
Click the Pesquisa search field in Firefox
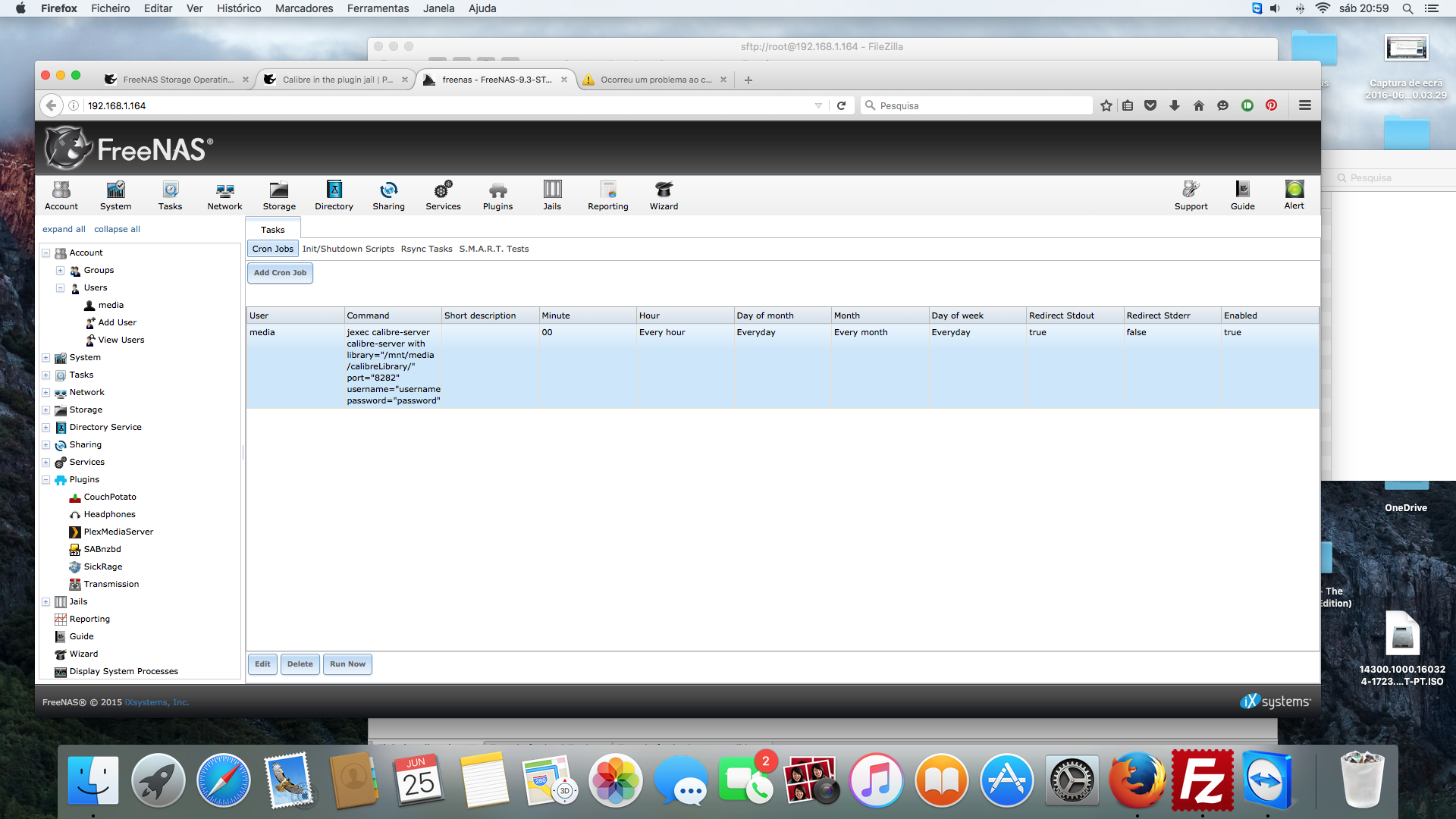tap(977, 105)
